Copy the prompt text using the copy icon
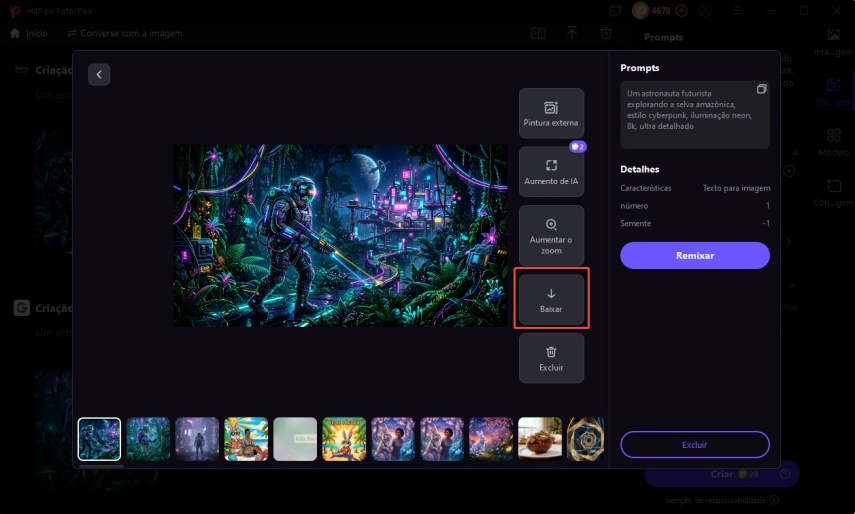 [761, 89]
